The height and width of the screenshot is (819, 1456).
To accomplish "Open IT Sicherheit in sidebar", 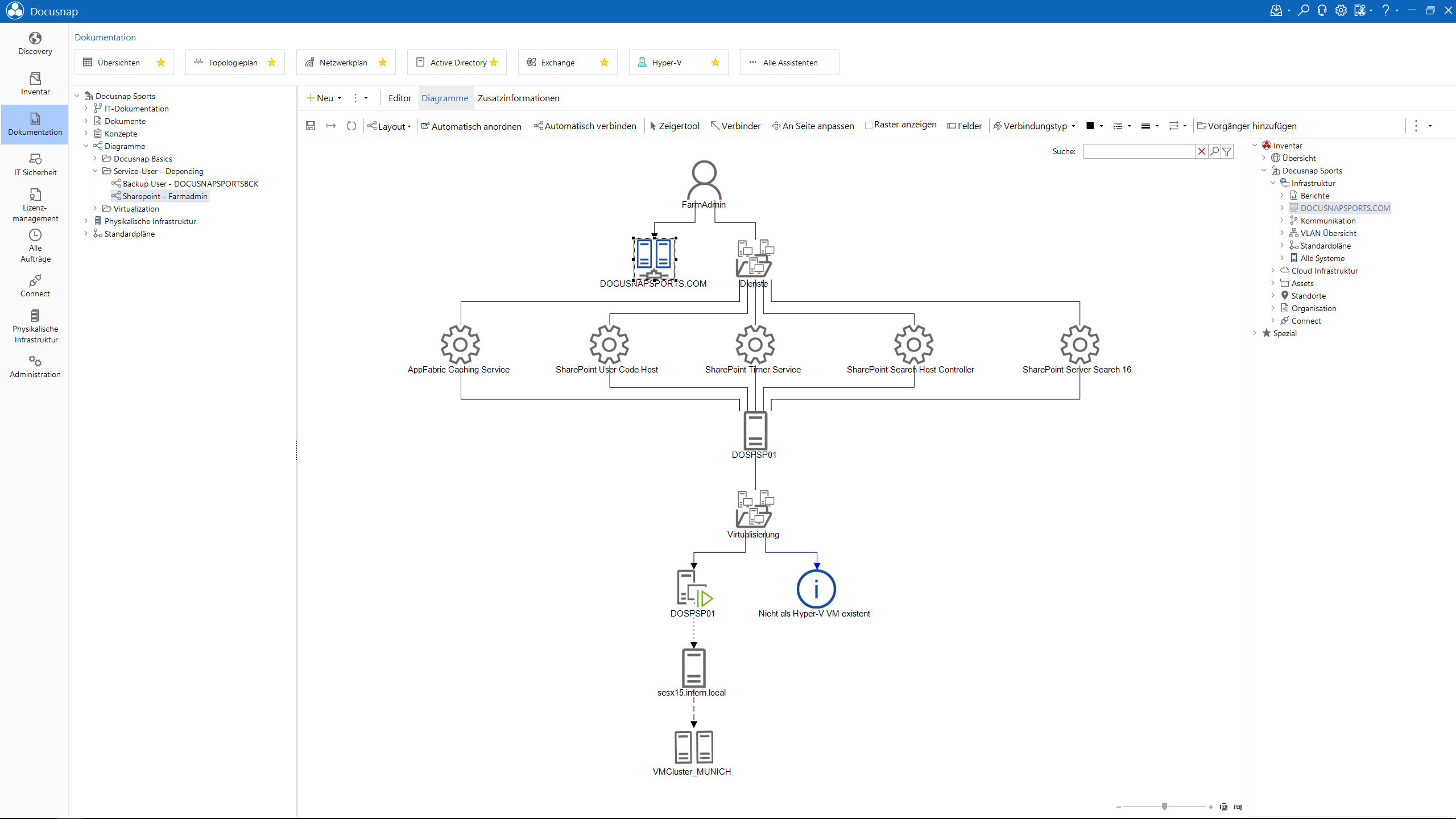I will pos(35,165).
